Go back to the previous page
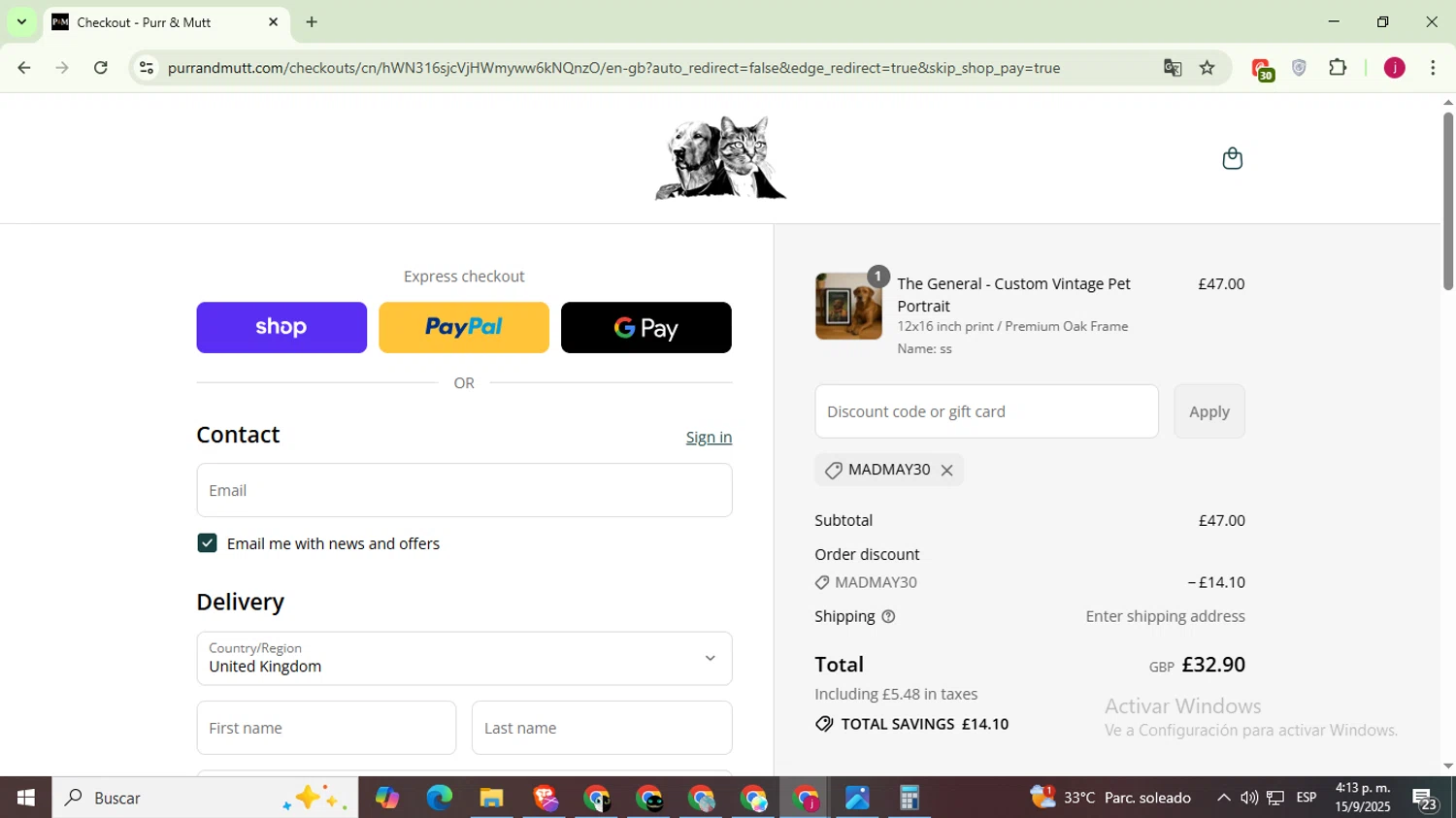Image resolution: width=1456 pixels, height=818 pixels. click(x=24, y=68)
